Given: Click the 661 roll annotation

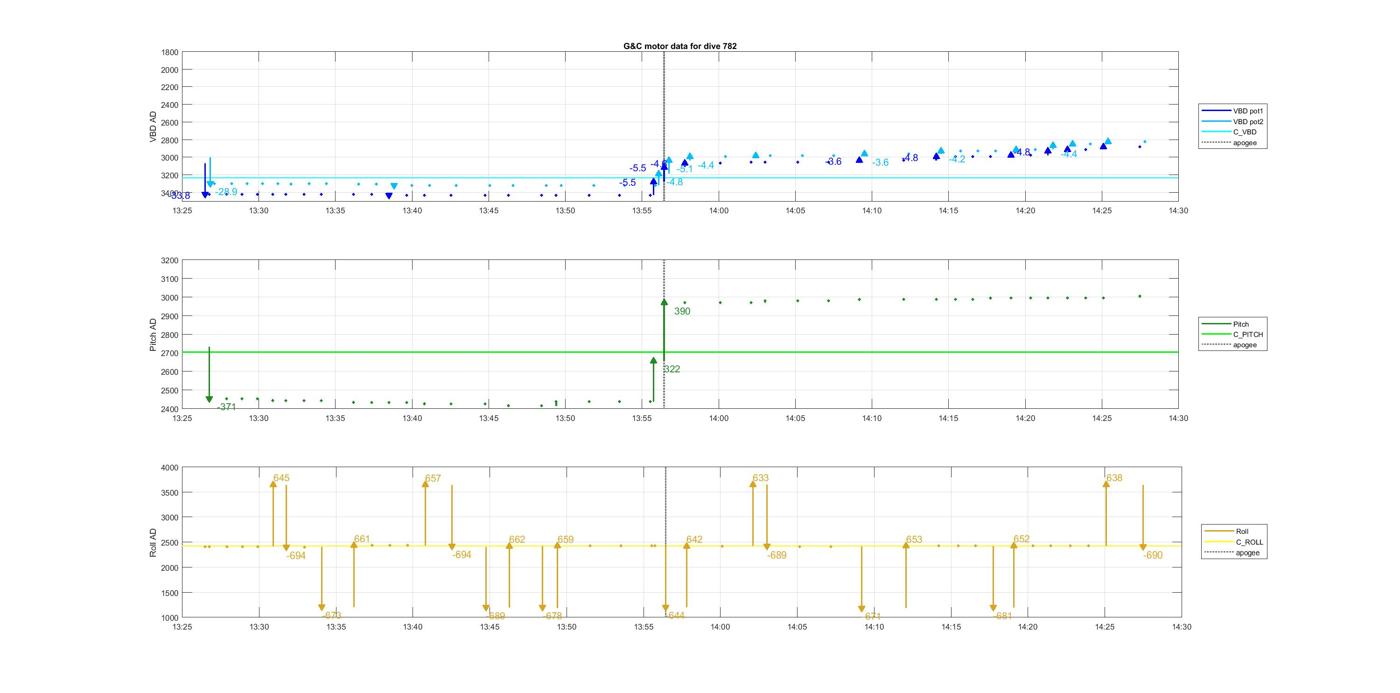Looking at the screenshot, I should (x=362, y=539).
